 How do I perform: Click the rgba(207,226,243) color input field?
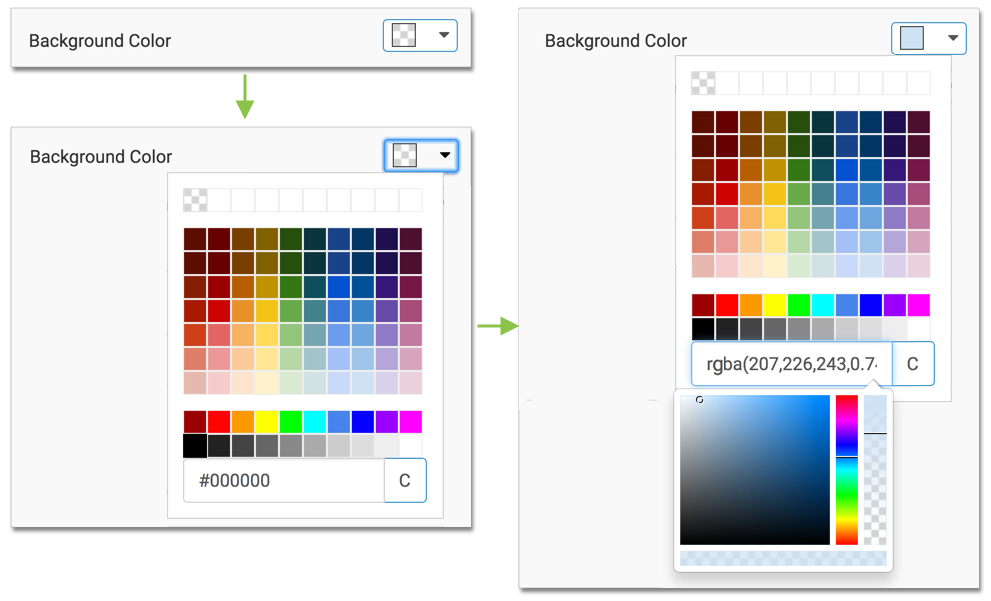coord(790,365)
